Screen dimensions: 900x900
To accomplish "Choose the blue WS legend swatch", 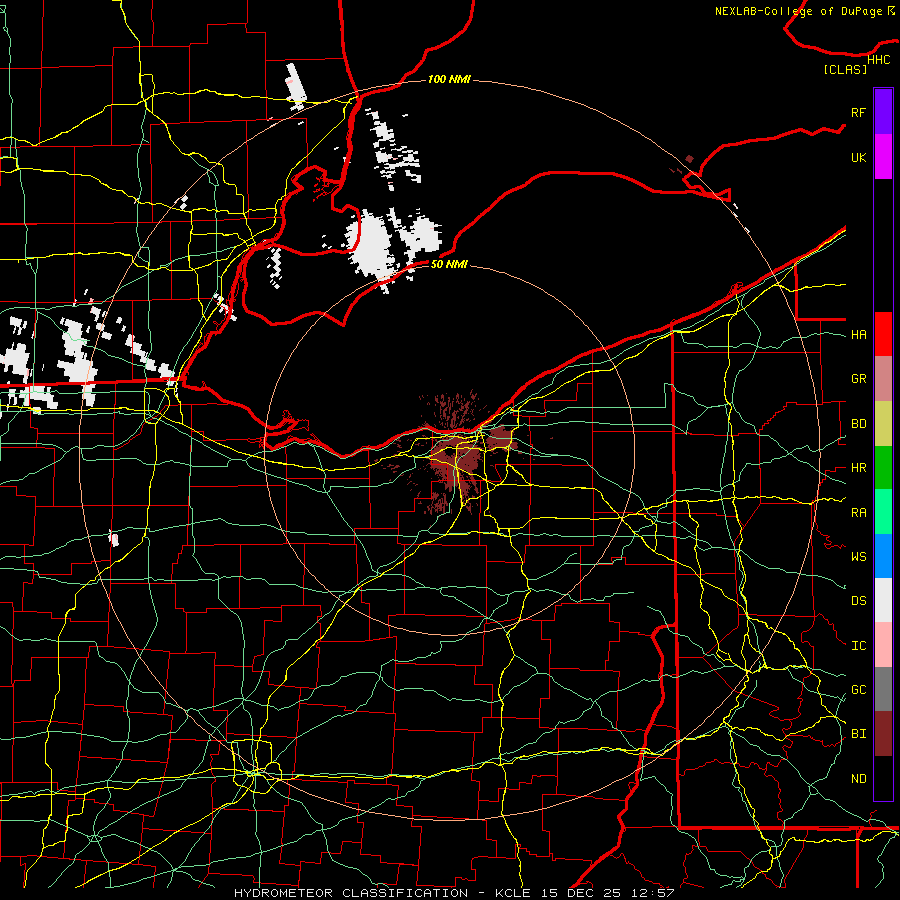I will click(x=883, y=556).
